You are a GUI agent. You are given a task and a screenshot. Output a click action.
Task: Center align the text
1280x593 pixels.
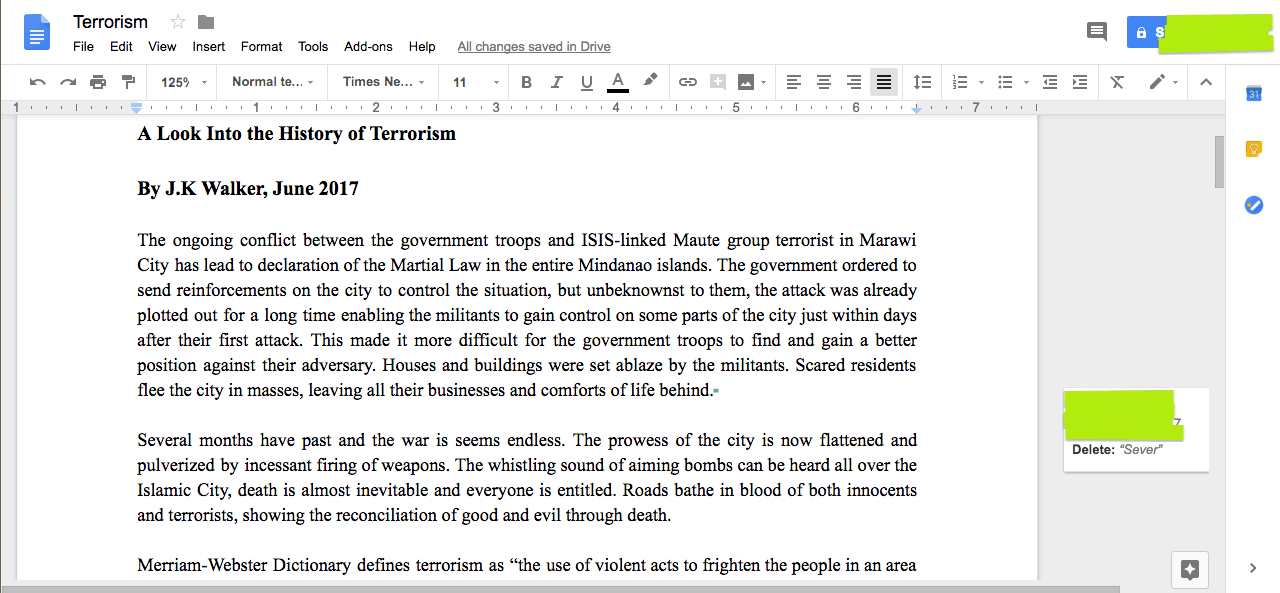click(x=824, y=82)
